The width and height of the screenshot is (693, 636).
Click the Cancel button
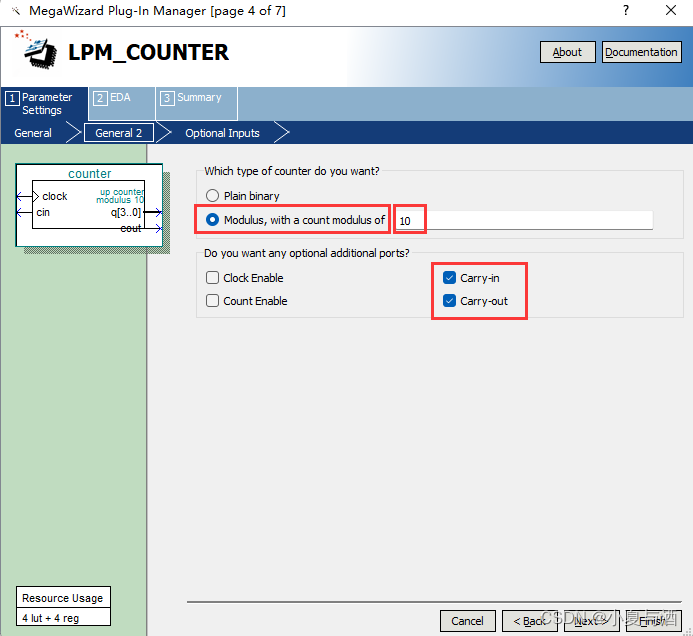(x=468, y=621)
